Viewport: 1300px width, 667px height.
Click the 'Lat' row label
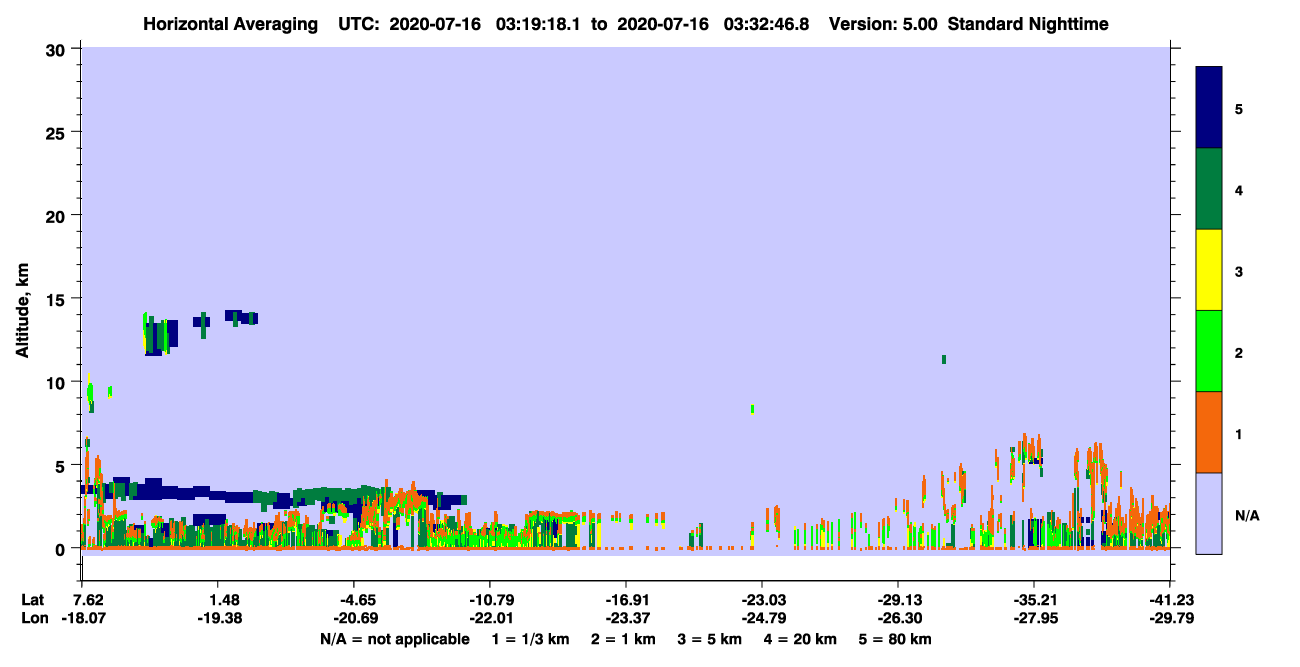pyautogui.click(x=33, y=600)
